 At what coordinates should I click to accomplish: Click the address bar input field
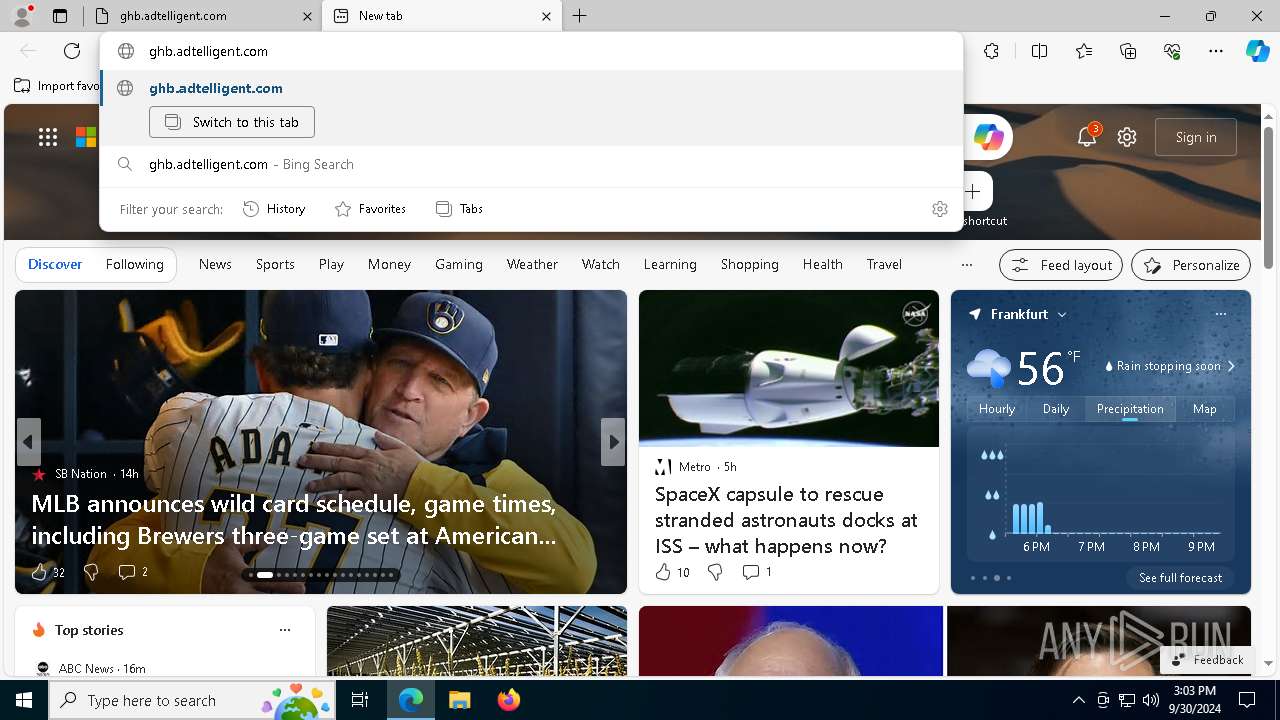[x=531, y=51]
